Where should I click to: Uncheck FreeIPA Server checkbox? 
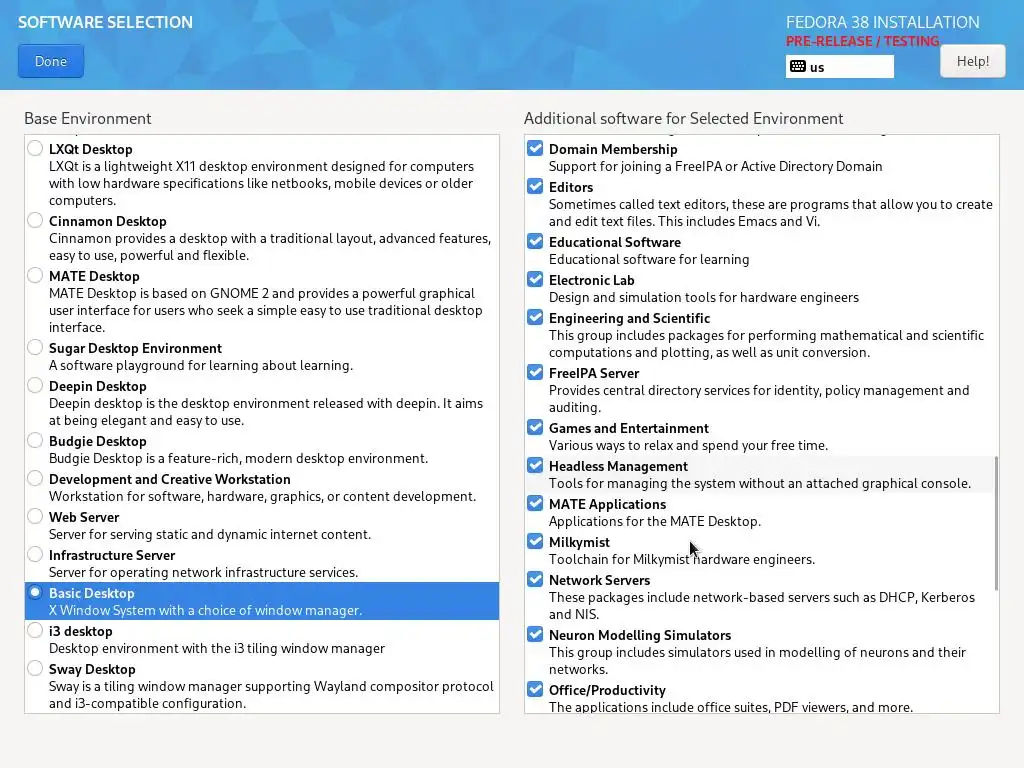[x=535, y=372]
